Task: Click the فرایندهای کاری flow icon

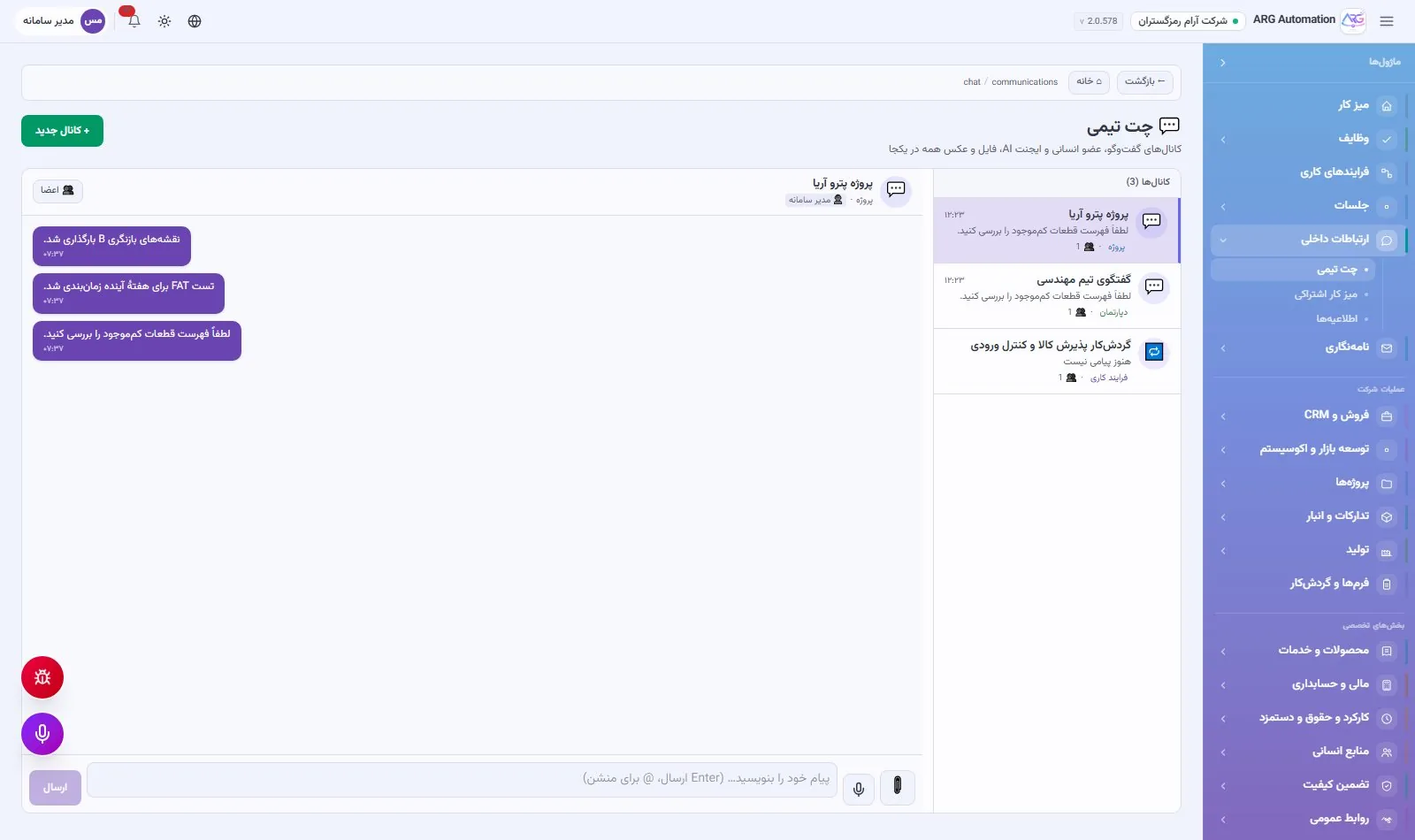Action: coord(1387,173)
